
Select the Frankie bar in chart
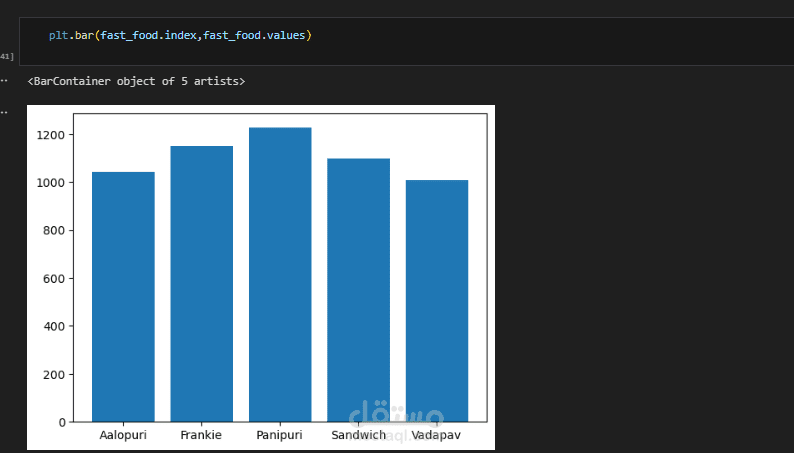(201, 290)
